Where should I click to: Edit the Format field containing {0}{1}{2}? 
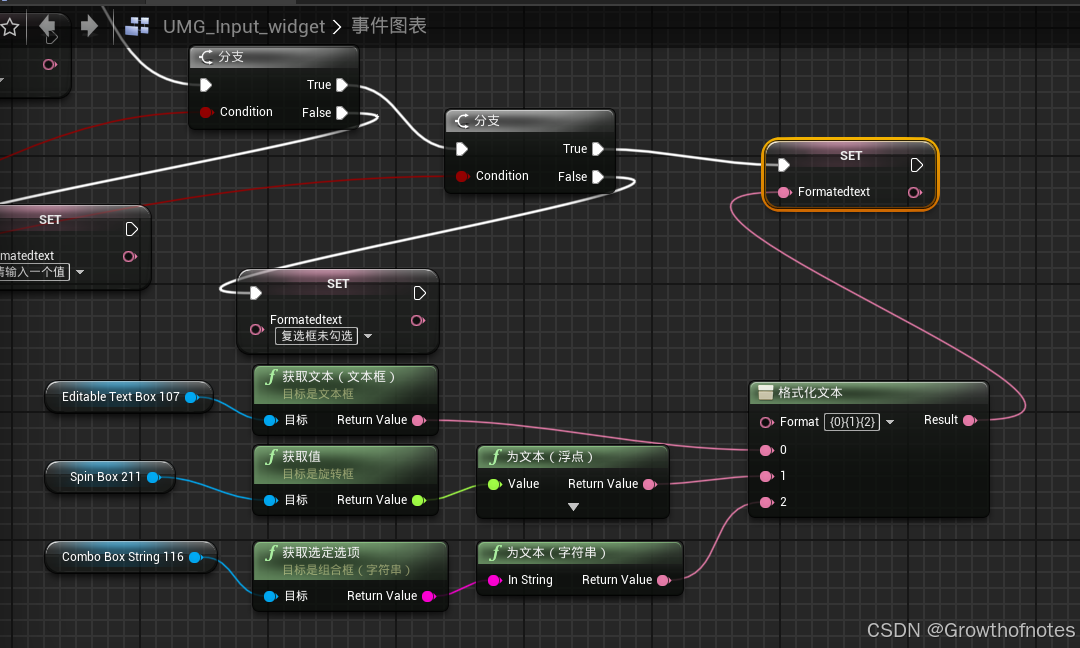click(852, 421)
